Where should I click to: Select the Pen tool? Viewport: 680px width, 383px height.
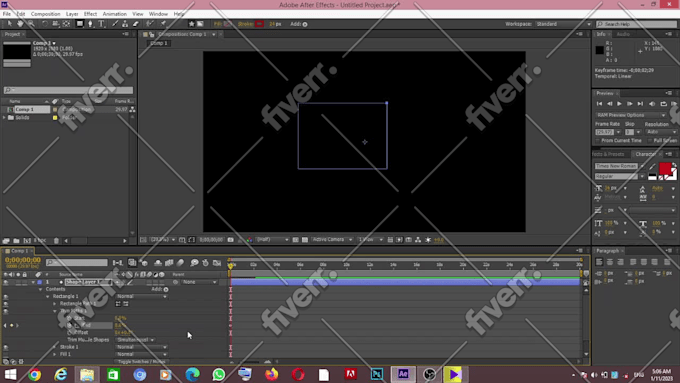coord(91,24)
